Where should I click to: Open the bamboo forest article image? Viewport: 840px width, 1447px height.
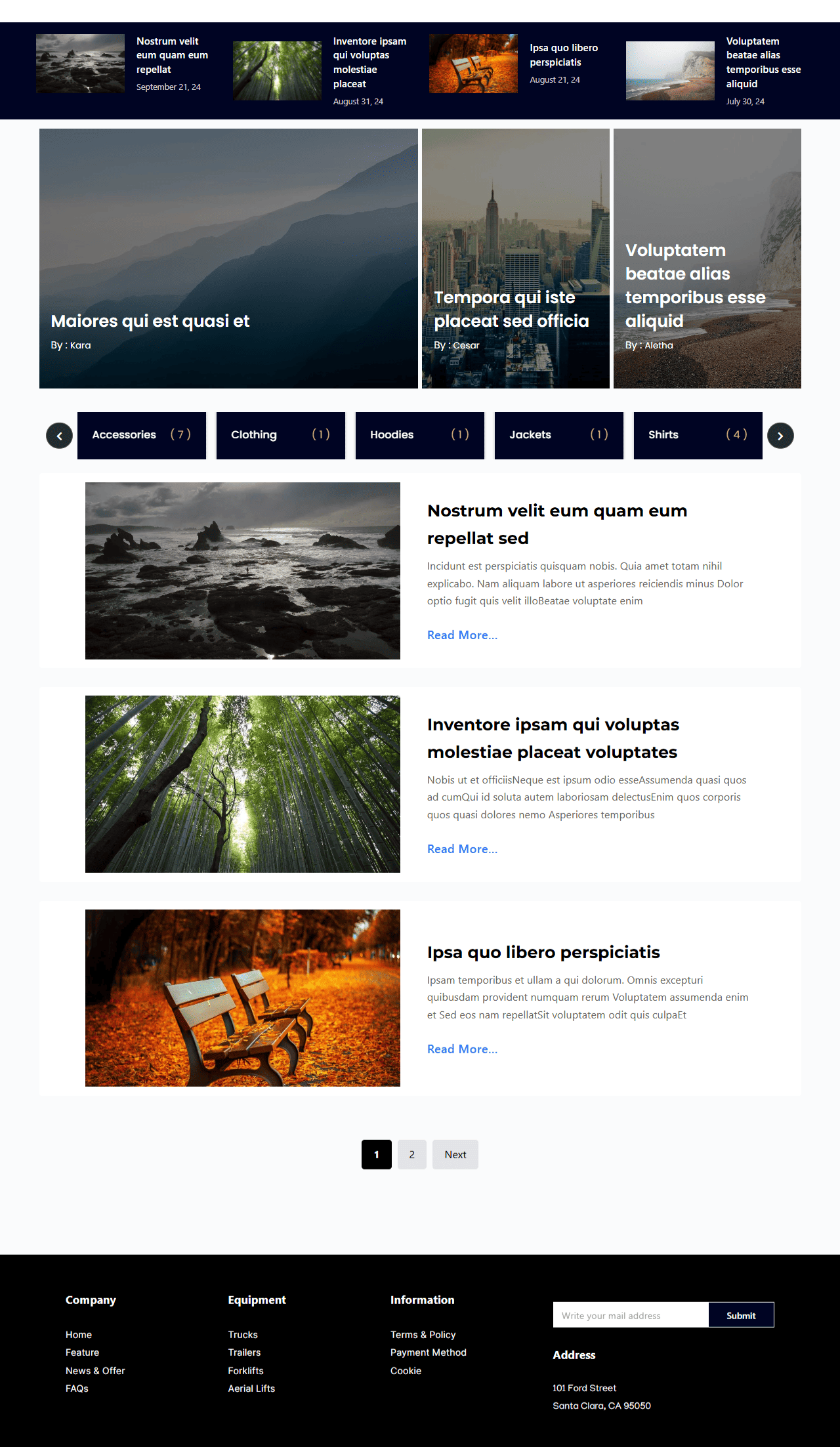click(x=243, y=784)
